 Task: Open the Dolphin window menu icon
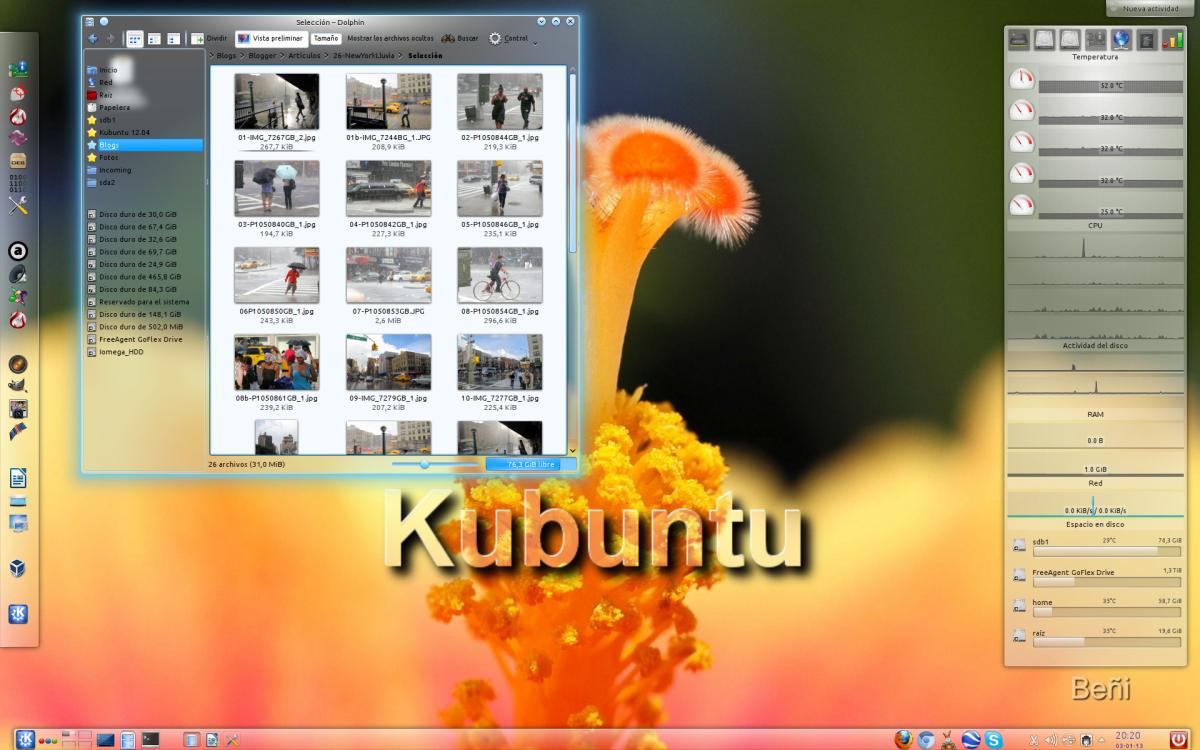90,21
